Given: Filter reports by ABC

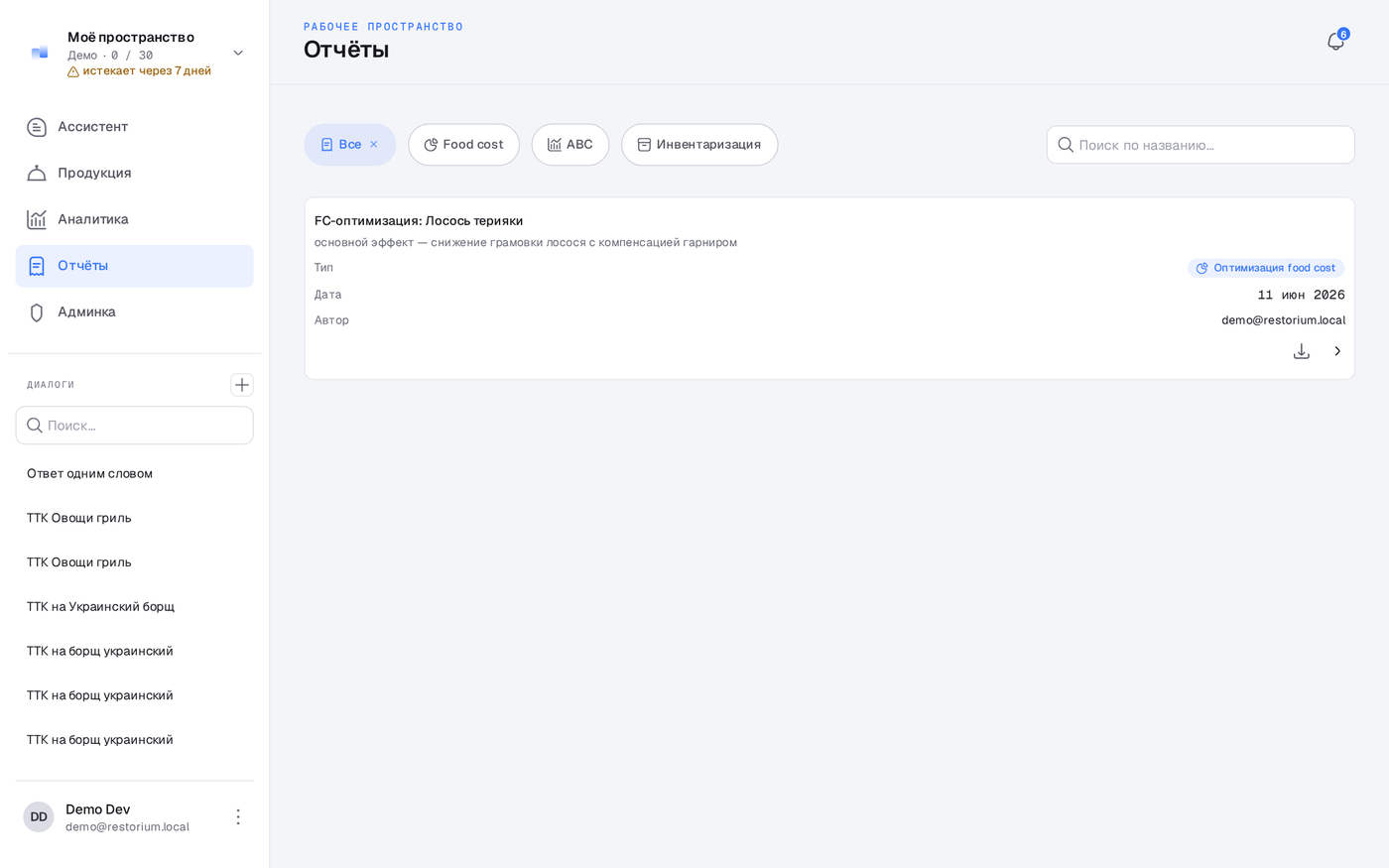Looking at the screenshot, I should tap(570, 145).
